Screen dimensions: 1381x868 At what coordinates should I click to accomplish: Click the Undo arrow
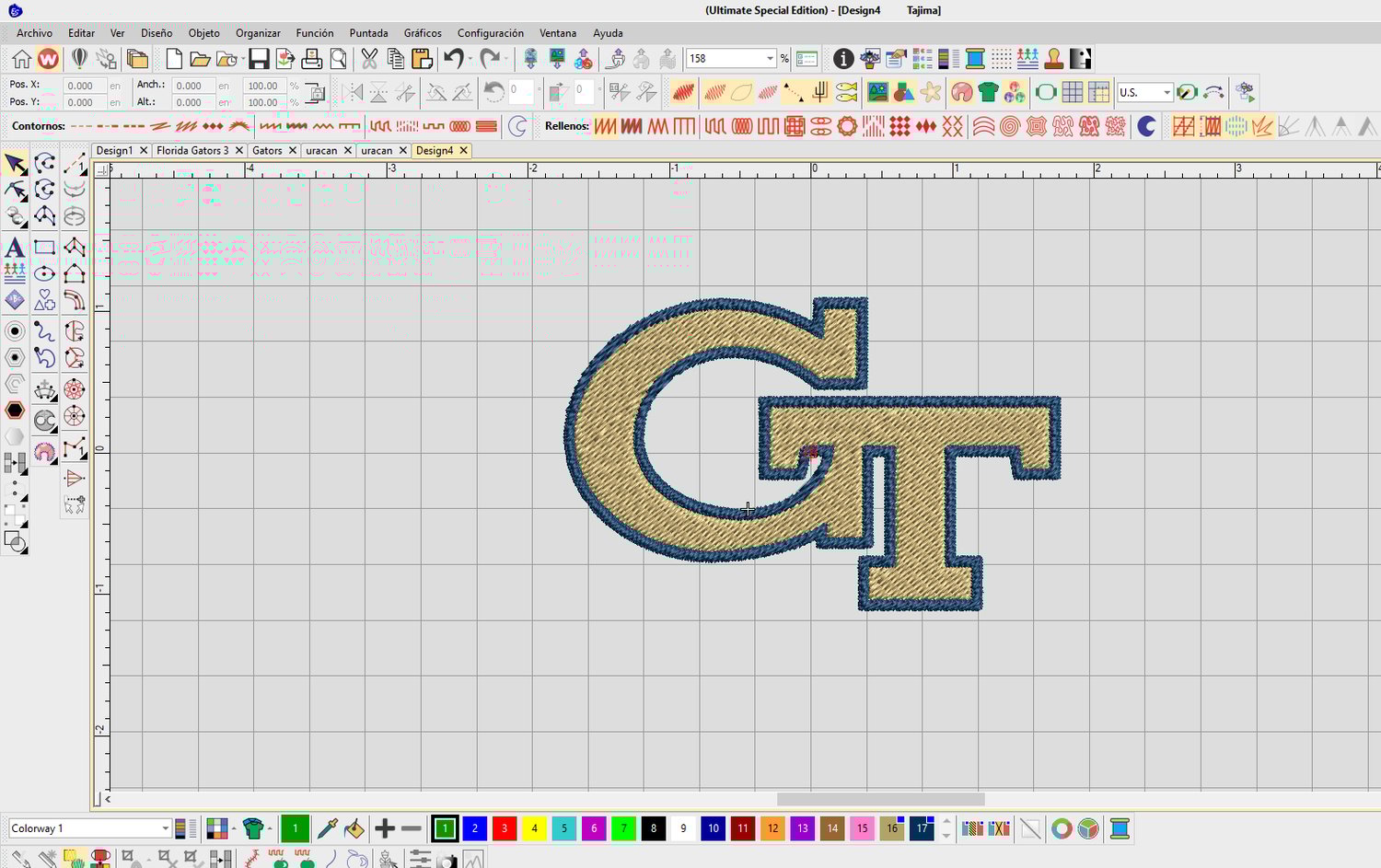point(453,59)
